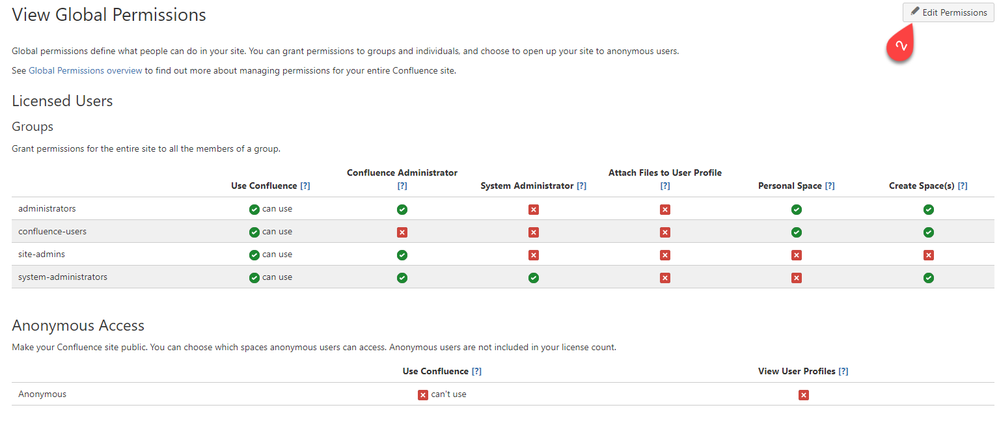Image resolution: width=999 pixels, height=442 pixels.
Task: Click system-administrators Attach Files red cross
Action: [665, 278]
